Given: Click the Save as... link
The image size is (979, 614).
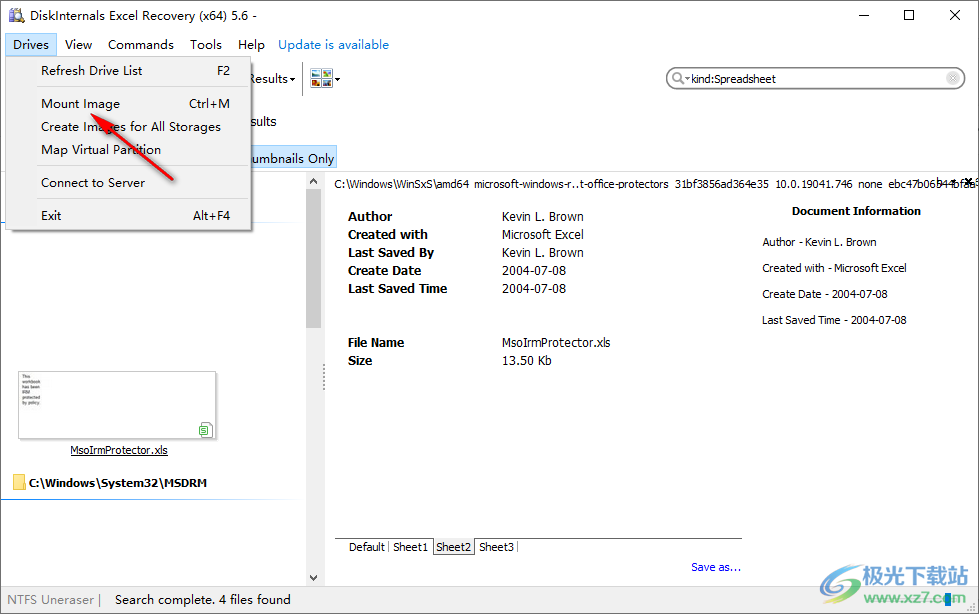Looking at the screenshot, I should (x=716, y=567).
